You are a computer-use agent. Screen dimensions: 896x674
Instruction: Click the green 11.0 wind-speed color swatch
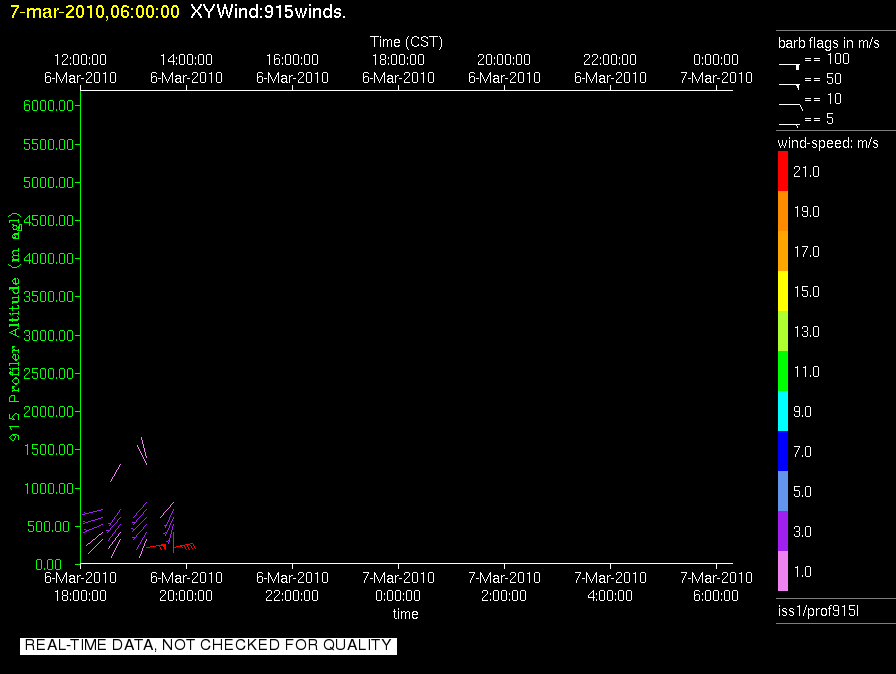tap(783, 371)
